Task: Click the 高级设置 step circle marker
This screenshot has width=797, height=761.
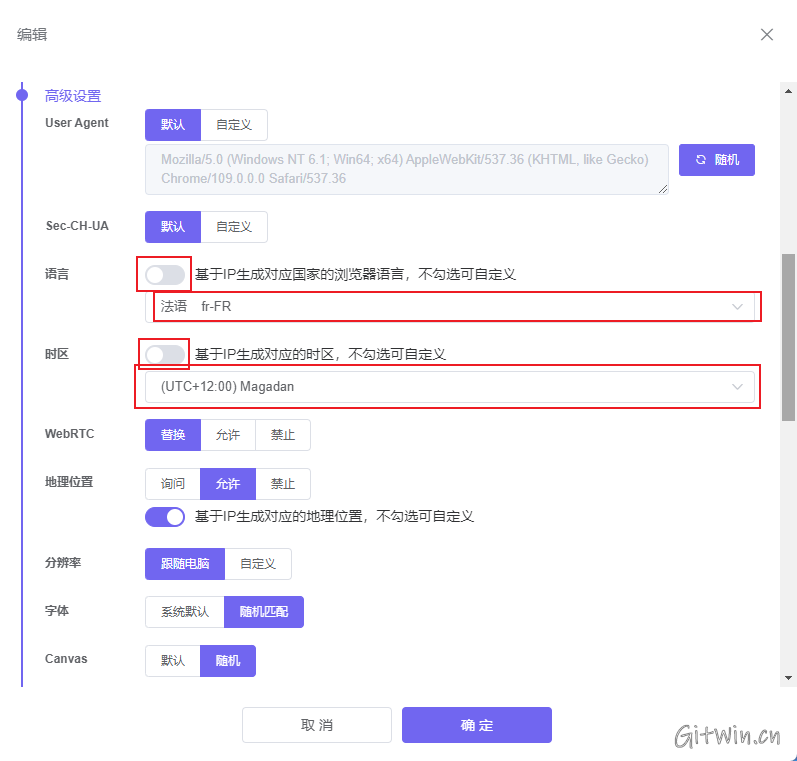Action: (22, 96)
